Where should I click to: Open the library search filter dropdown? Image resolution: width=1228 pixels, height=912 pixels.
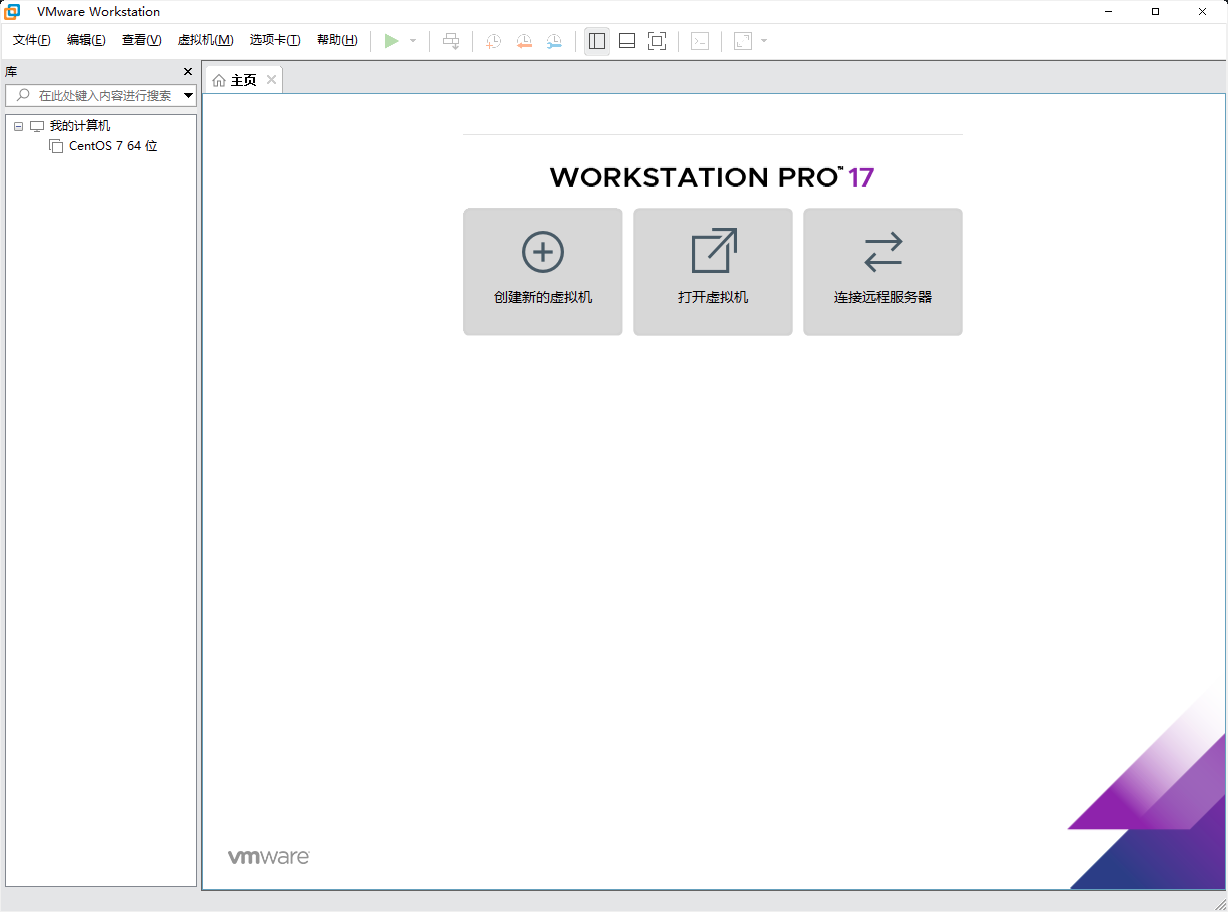point(187,95)
